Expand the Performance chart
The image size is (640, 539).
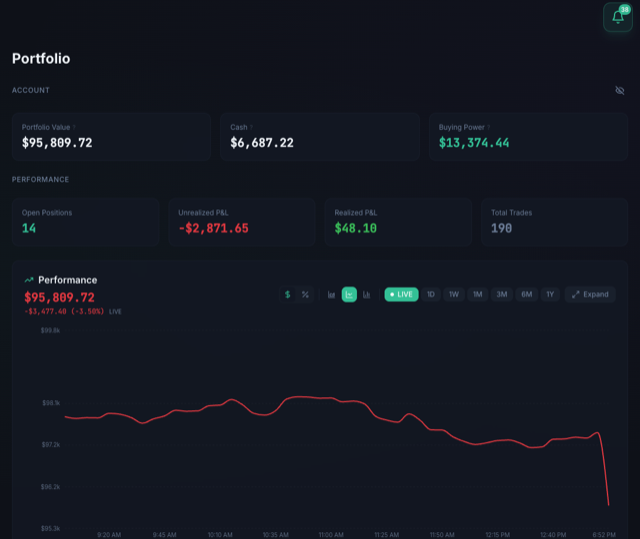(x=590, y=295)
